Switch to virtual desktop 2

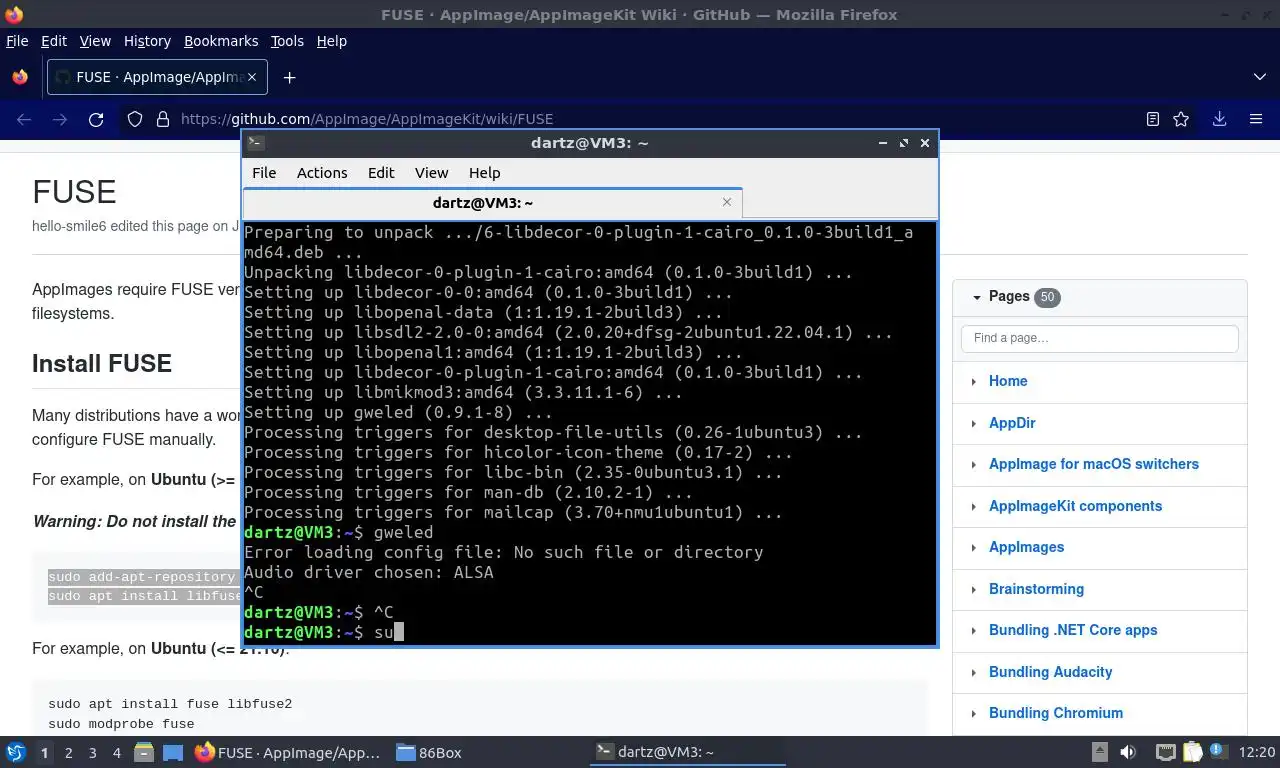click(x=69, y=752)
